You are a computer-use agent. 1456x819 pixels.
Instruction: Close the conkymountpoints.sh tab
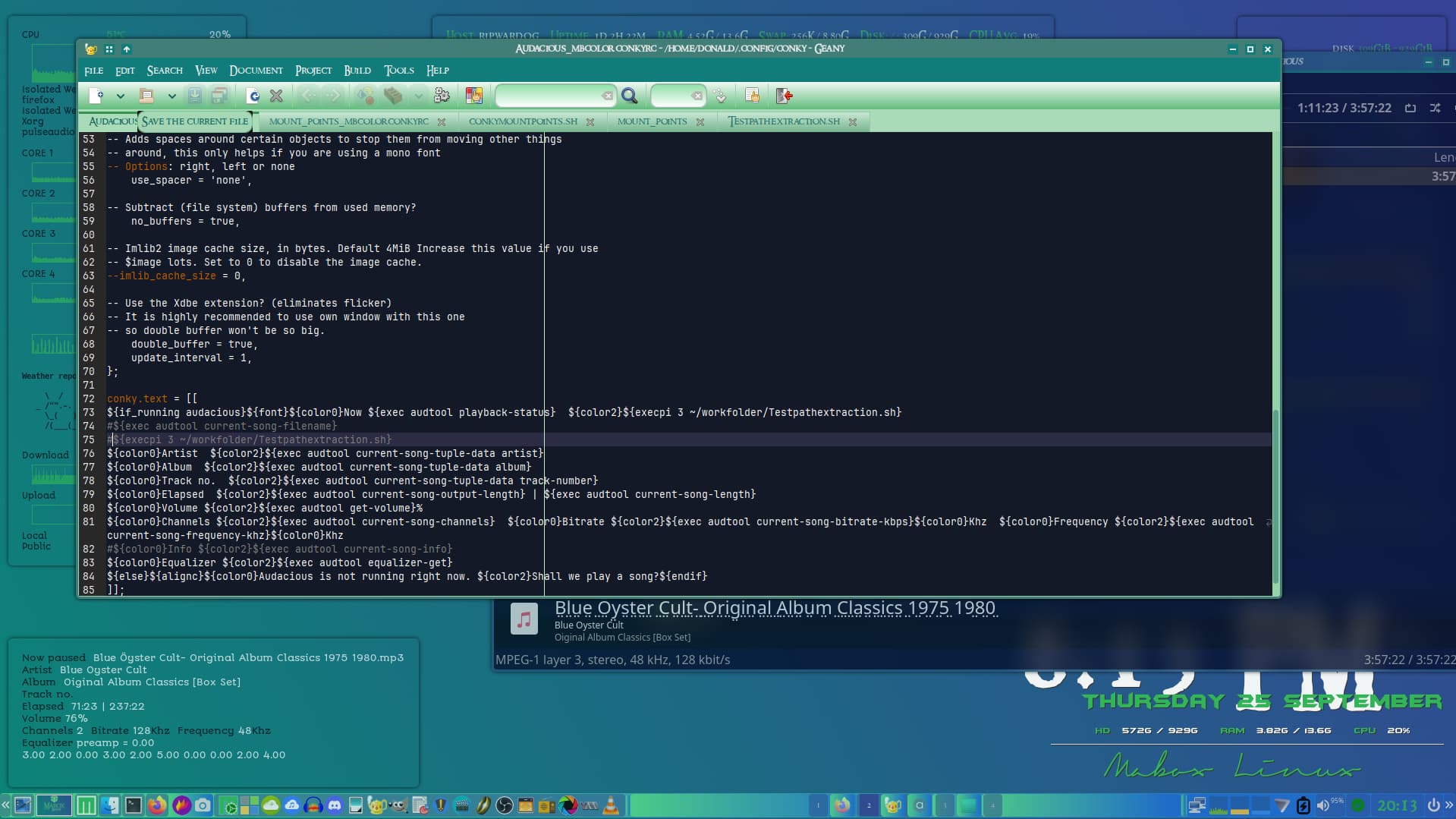[x=590, y=121]
